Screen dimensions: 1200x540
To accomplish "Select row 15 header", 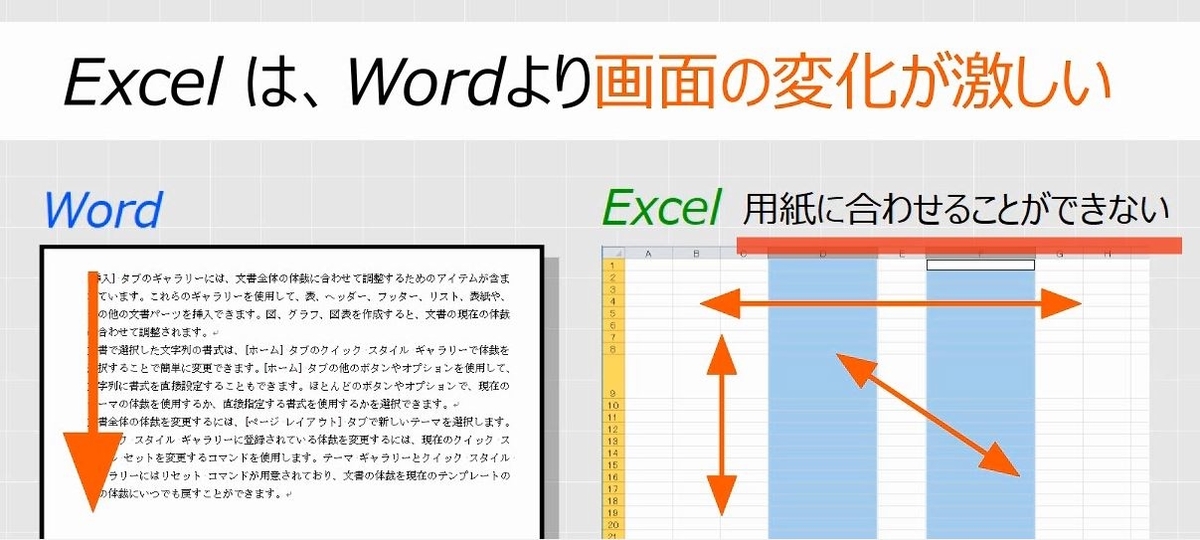I will 612,466.
